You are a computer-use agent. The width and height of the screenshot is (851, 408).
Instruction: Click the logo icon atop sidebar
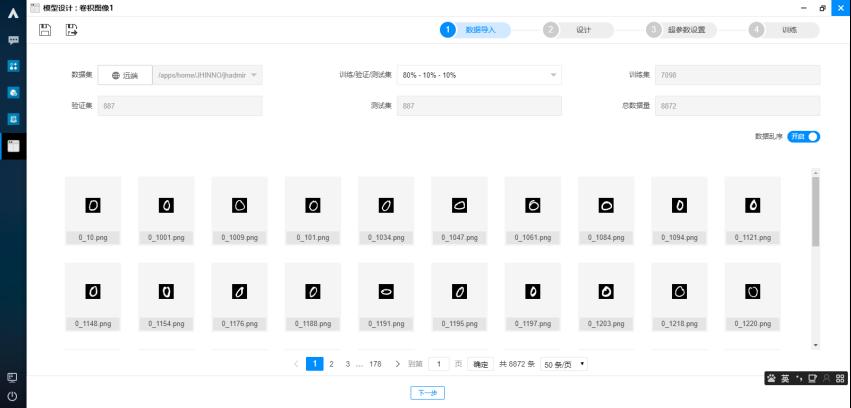coord(14,14)
